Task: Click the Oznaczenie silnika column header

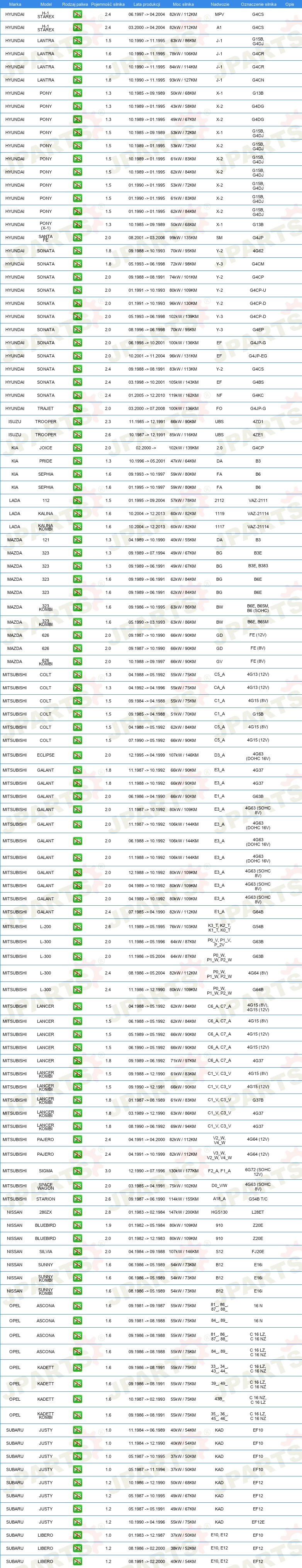Action: (258, 4)
